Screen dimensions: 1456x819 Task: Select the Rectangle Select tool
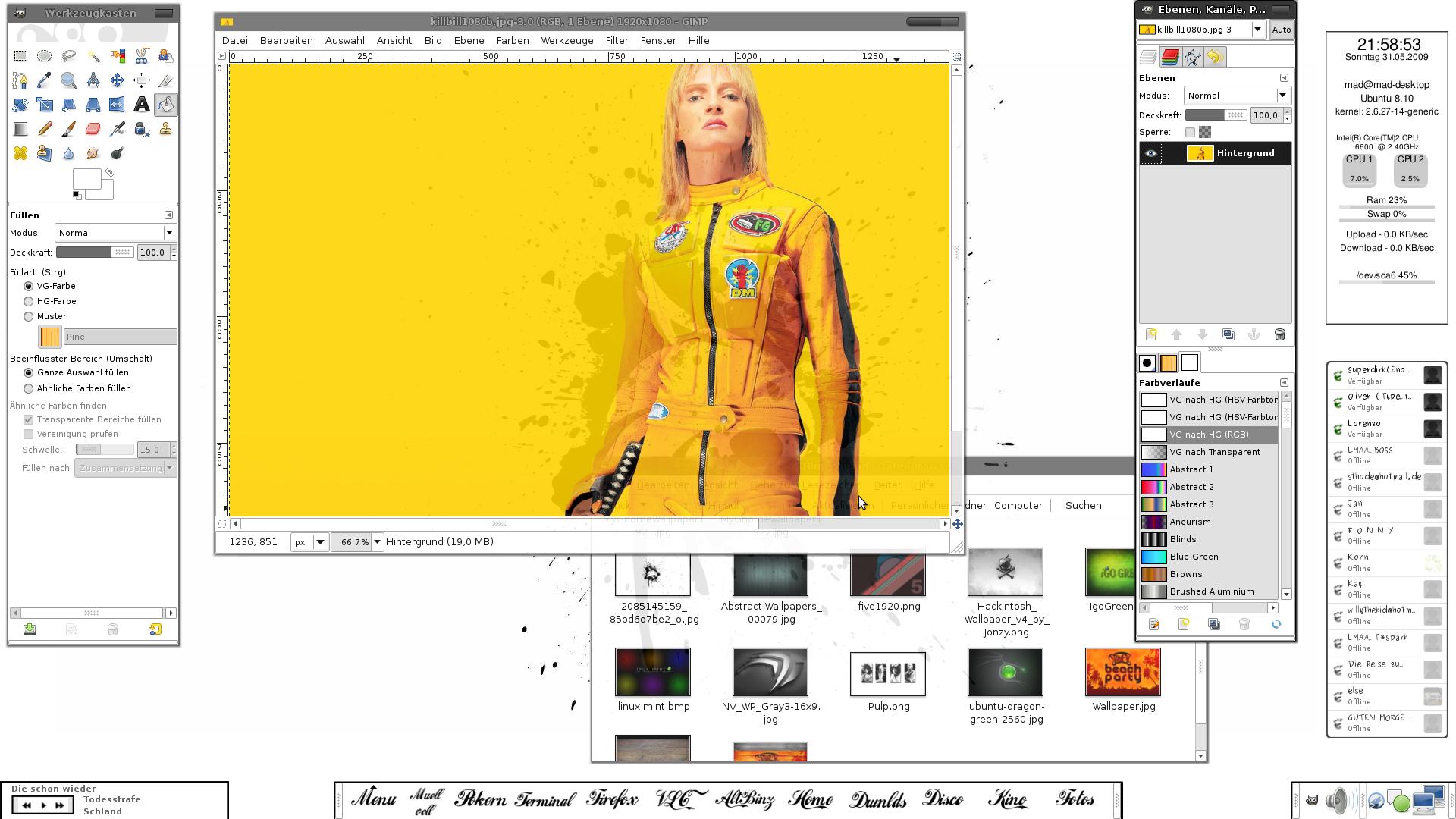[x=20, y=56]
